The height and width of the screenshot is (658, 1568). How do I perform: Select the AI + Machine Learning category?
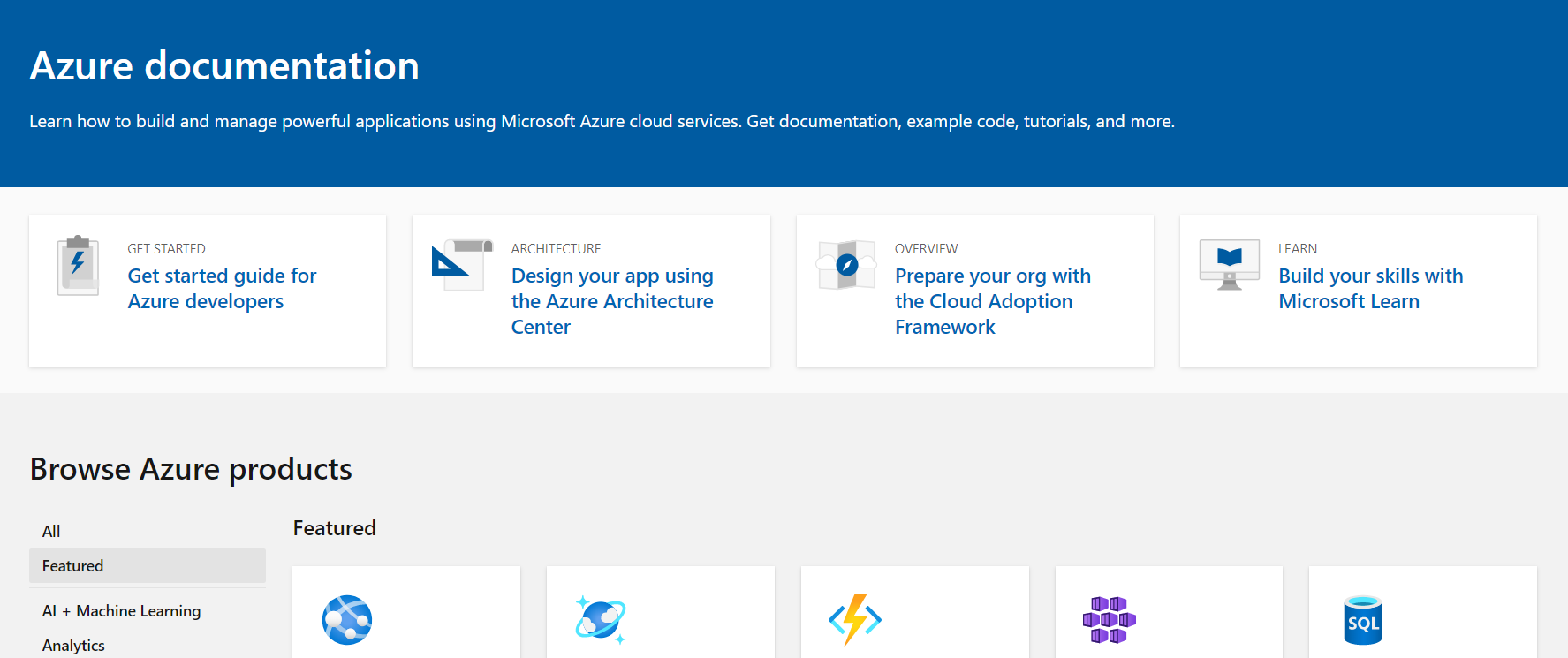[x=148, y=611]
